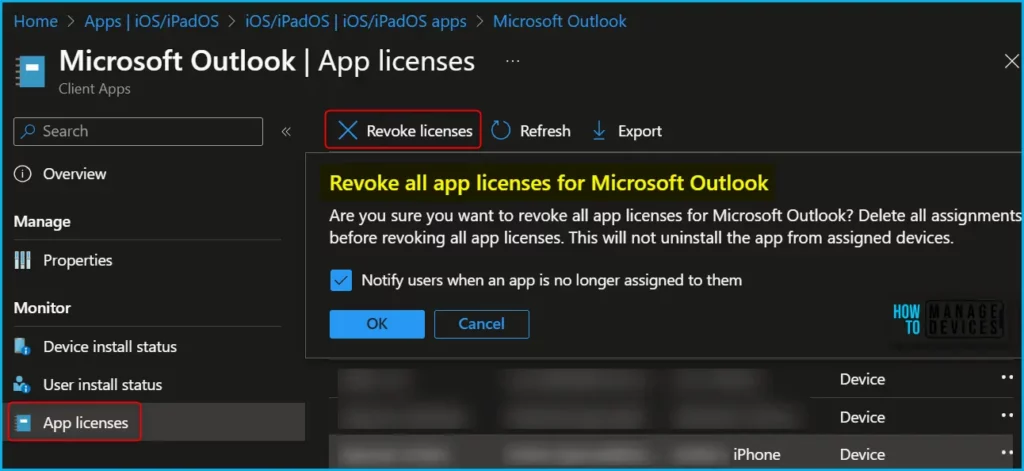The height and width of the screenshot is (471, 1024).
Task: Close the App licenses blade
Action: 1011,61
